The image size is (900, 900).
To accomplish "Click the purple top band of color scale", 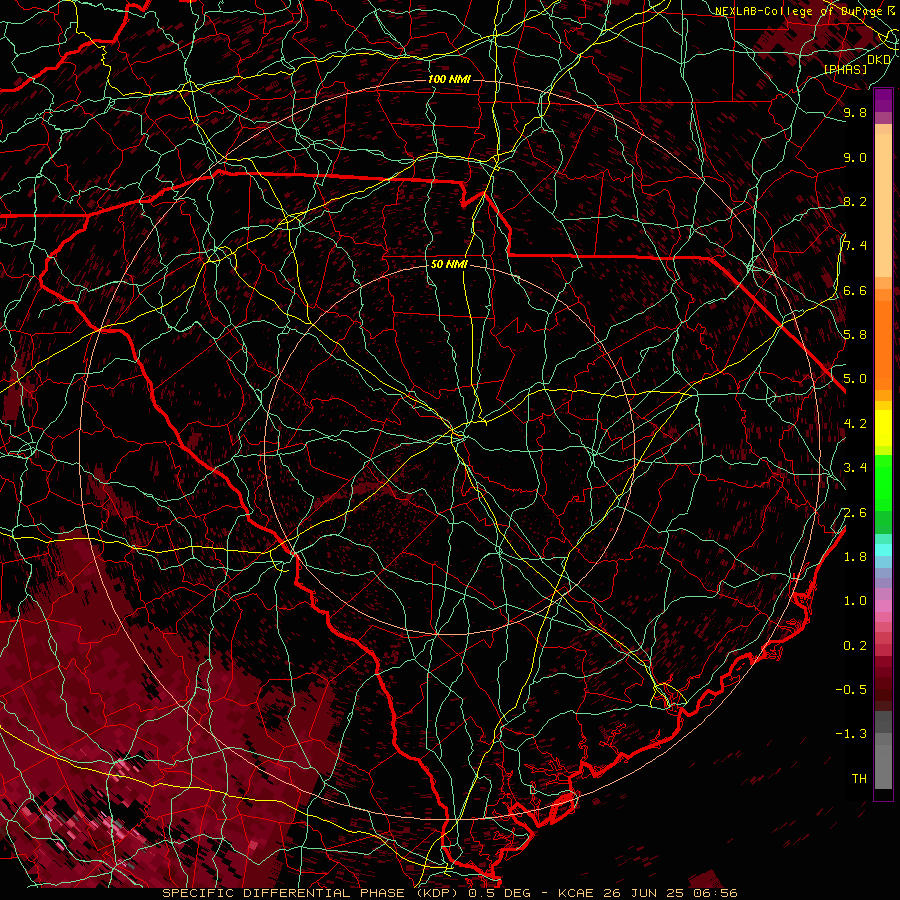I will (x=883, y=100).
